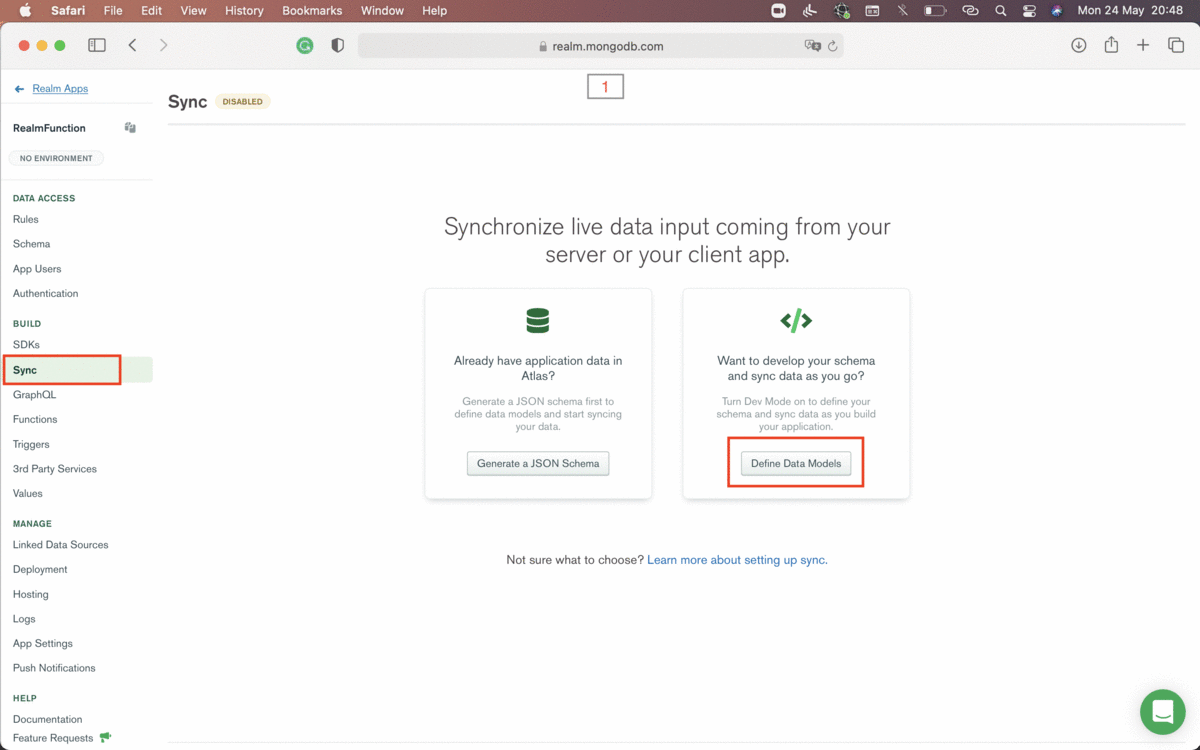Click the NO ENVIRONMENT badge

pyautogui.click(x=56, y=158)
